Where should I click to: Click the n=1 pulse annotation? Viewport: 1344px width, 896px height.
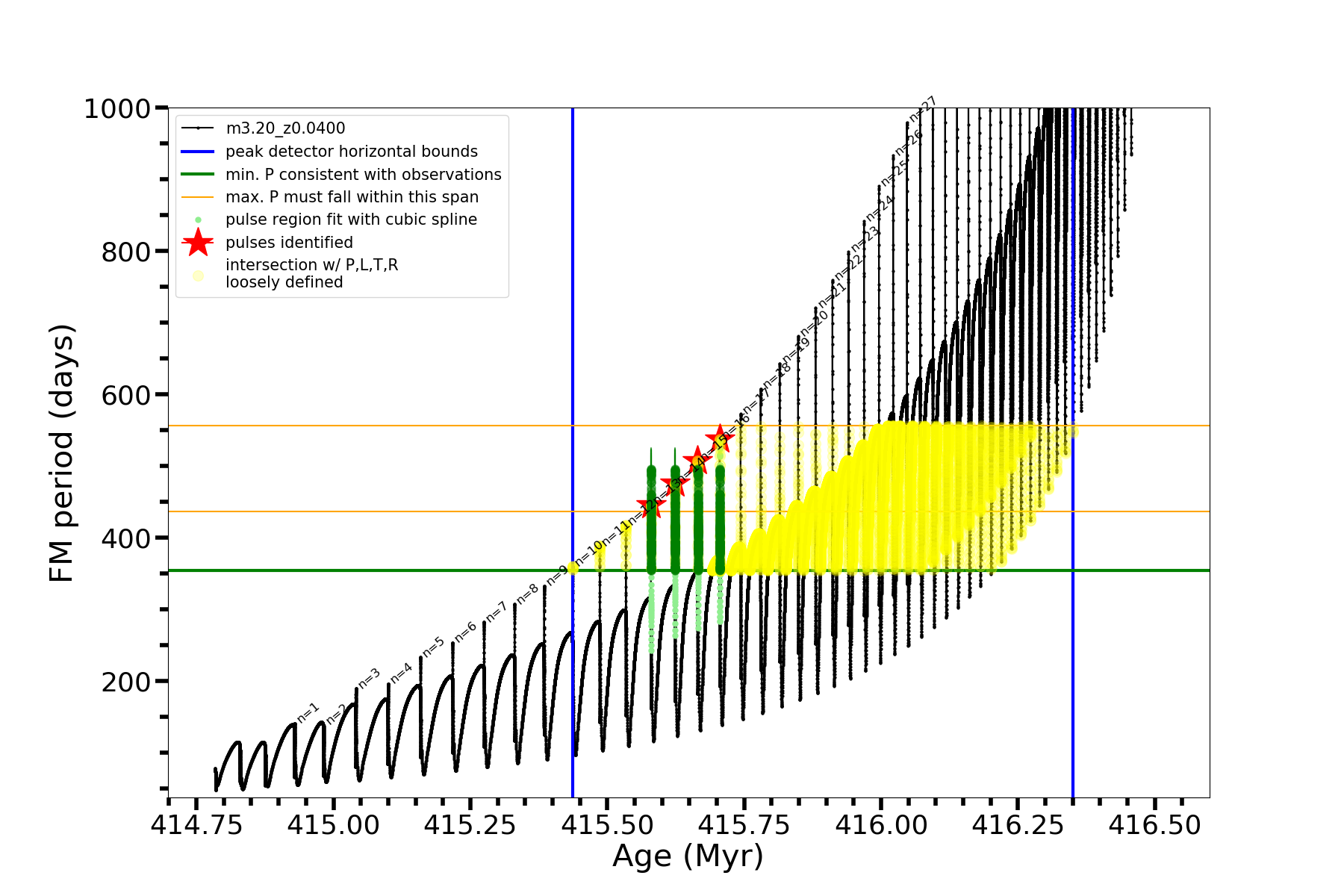click(x=308, y=712)
